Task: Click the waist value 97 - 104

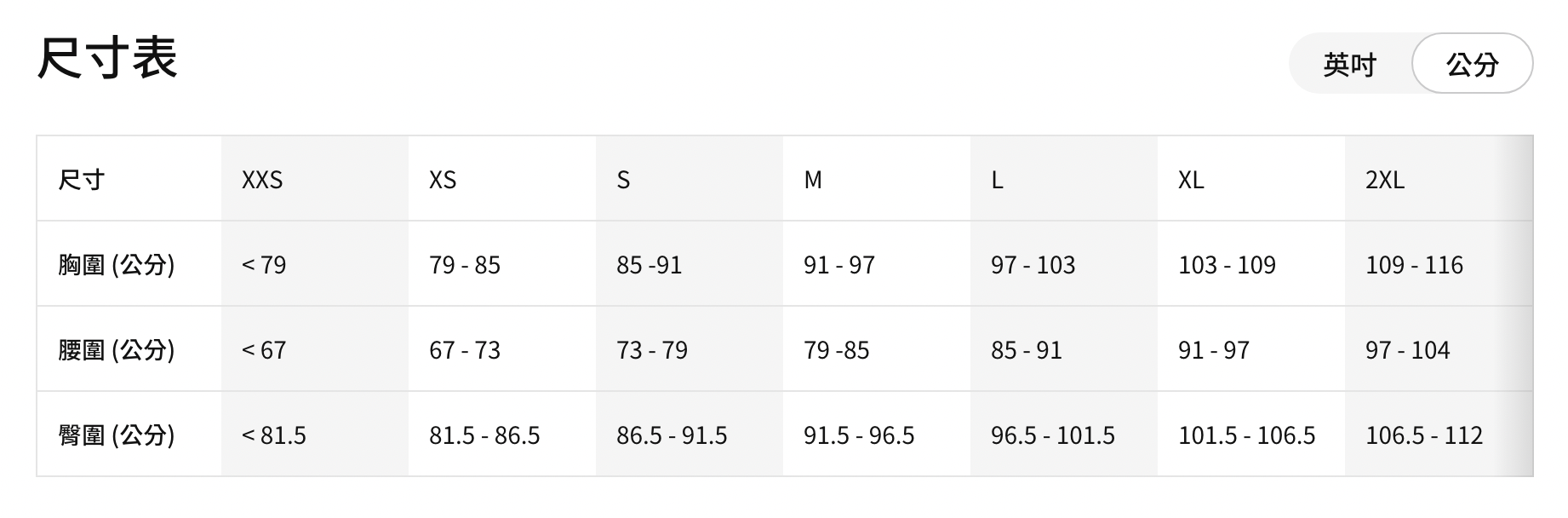Action: pyautogui.click(x=1407, y=350)
